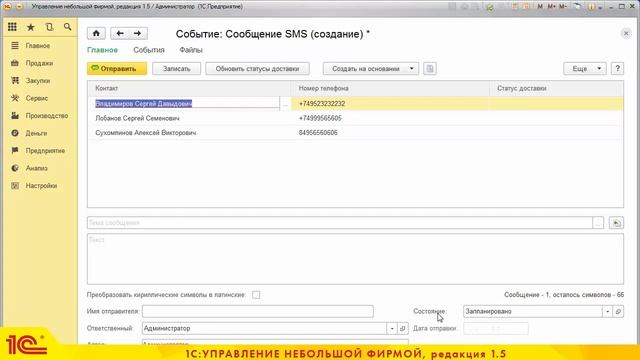Close the Событие form tab

[x=626, y=33]
